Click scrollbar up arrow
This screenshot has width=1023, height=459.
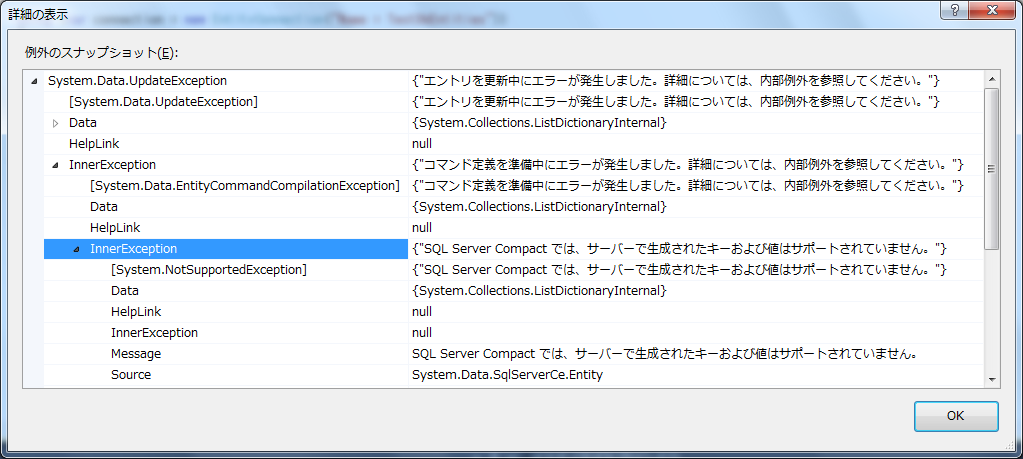992,80
